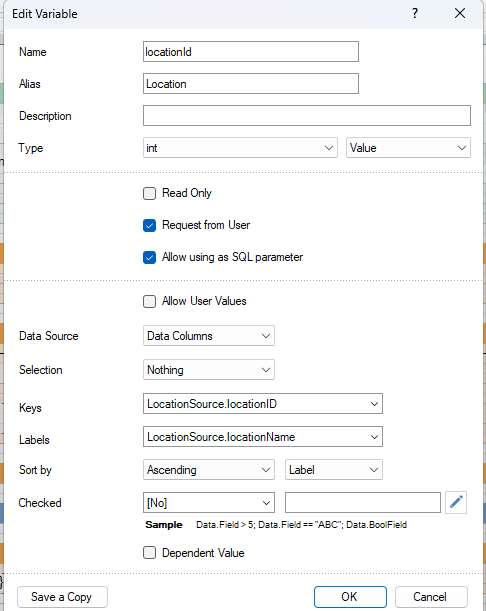Click the Data Source label
The width and height of the screenshot is (486, 611).
pos(49,336)
